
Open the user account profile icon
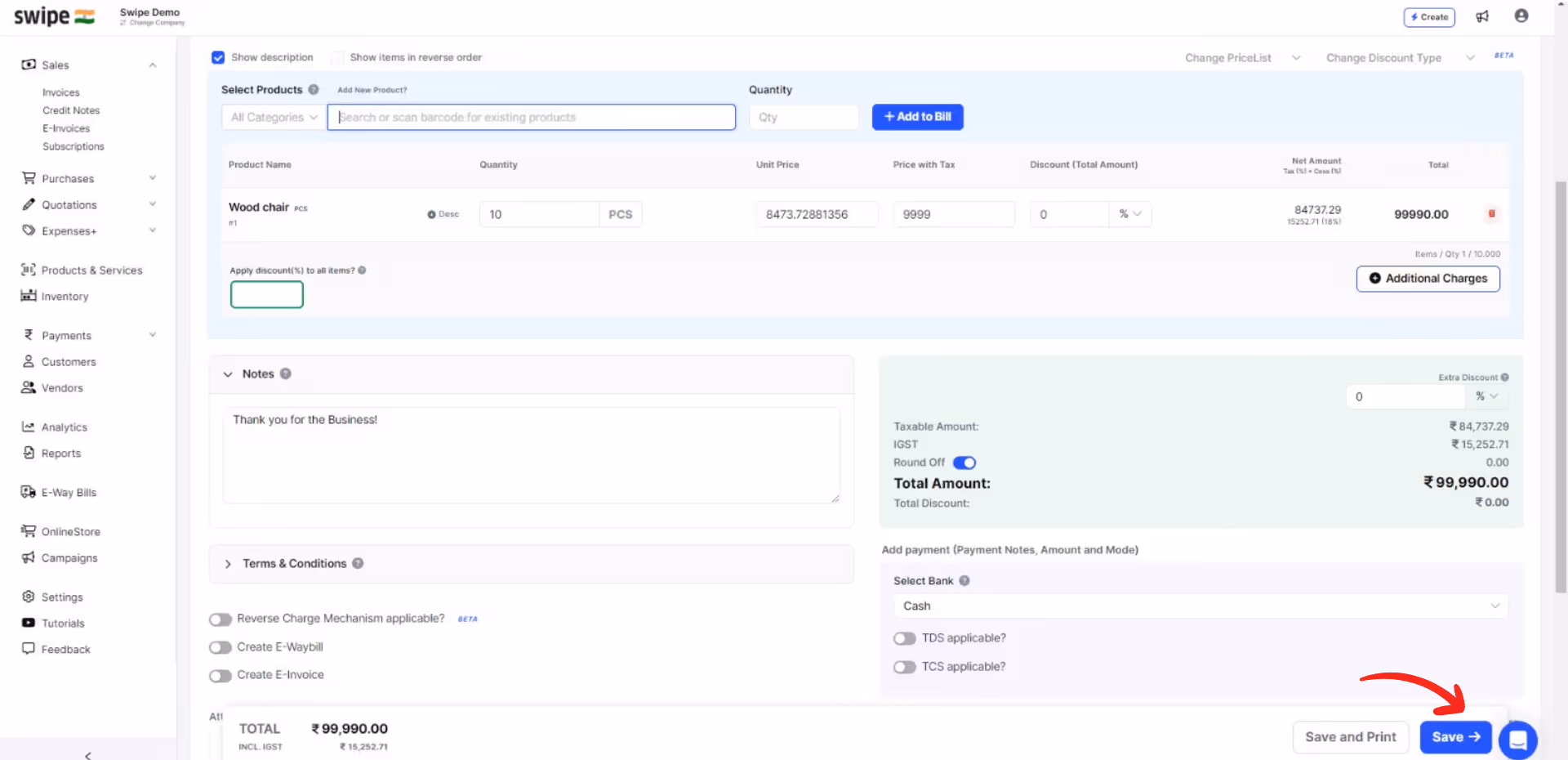click(x=1521, y=16)
